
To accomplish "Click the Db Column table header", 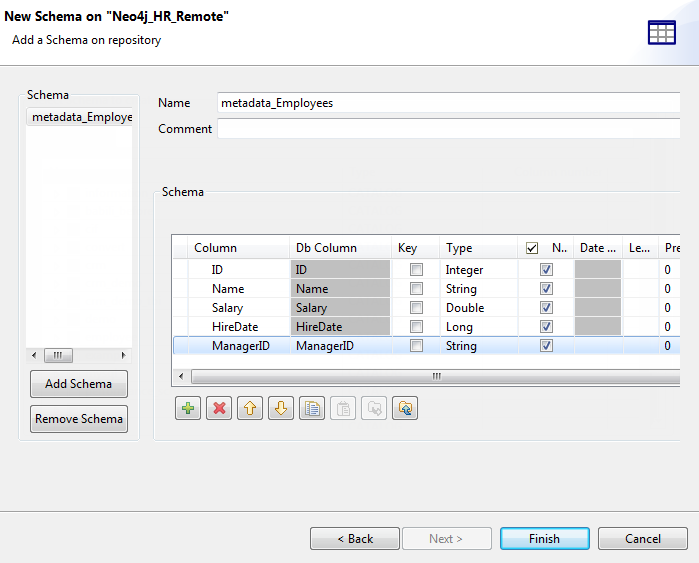I will pos(339,248).
